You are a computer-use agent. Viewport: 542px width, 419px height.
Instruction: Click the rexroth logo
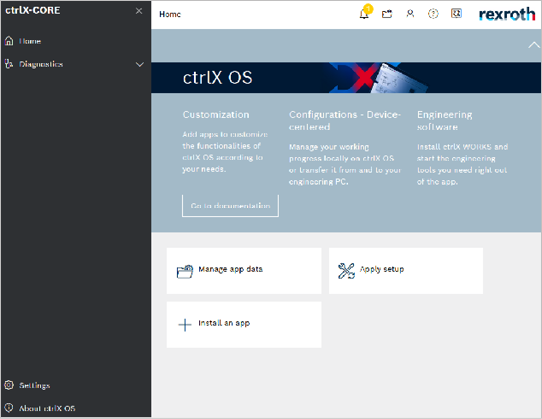[x=507, y=15]
